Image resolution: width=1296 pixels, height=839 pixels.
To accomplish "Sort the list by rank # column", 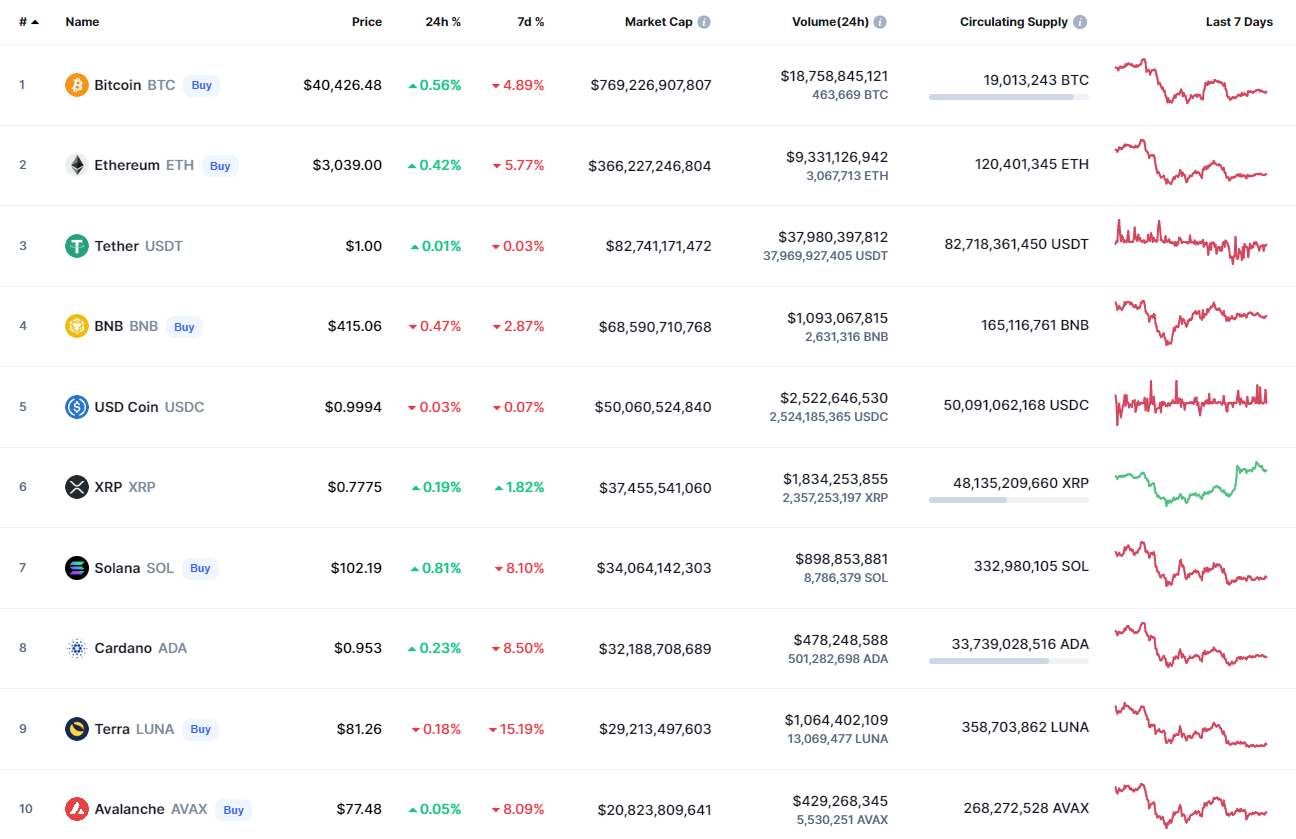I will (28, 22).
